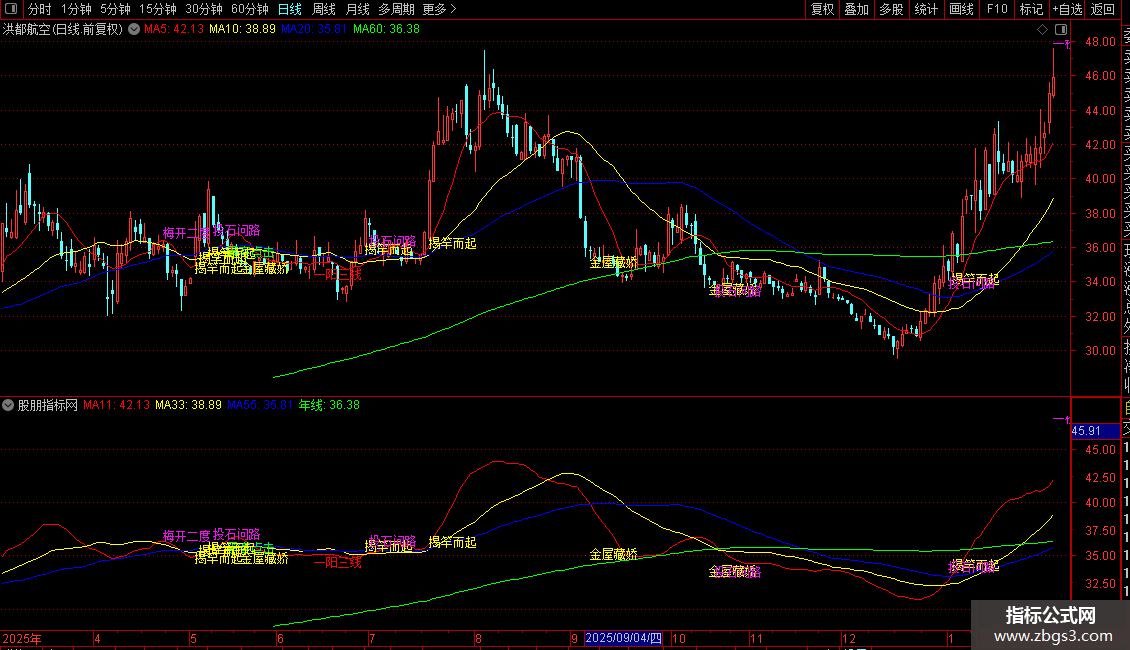Open the 股朋指标网 sub-chart dropdown arrow
Screen dimensions: 1130x650
tap(9, 406)
